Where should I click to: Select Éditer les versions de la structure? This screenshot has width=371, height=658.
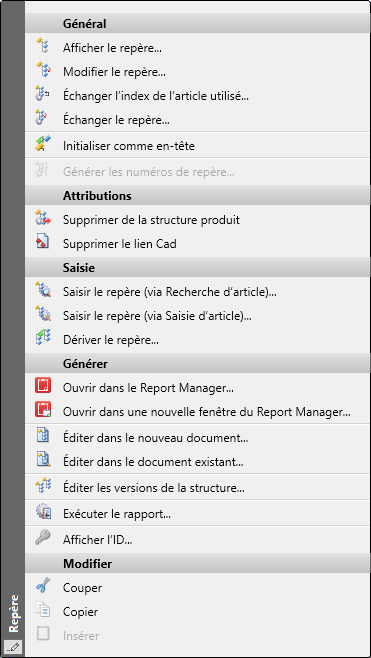(197, 488)
